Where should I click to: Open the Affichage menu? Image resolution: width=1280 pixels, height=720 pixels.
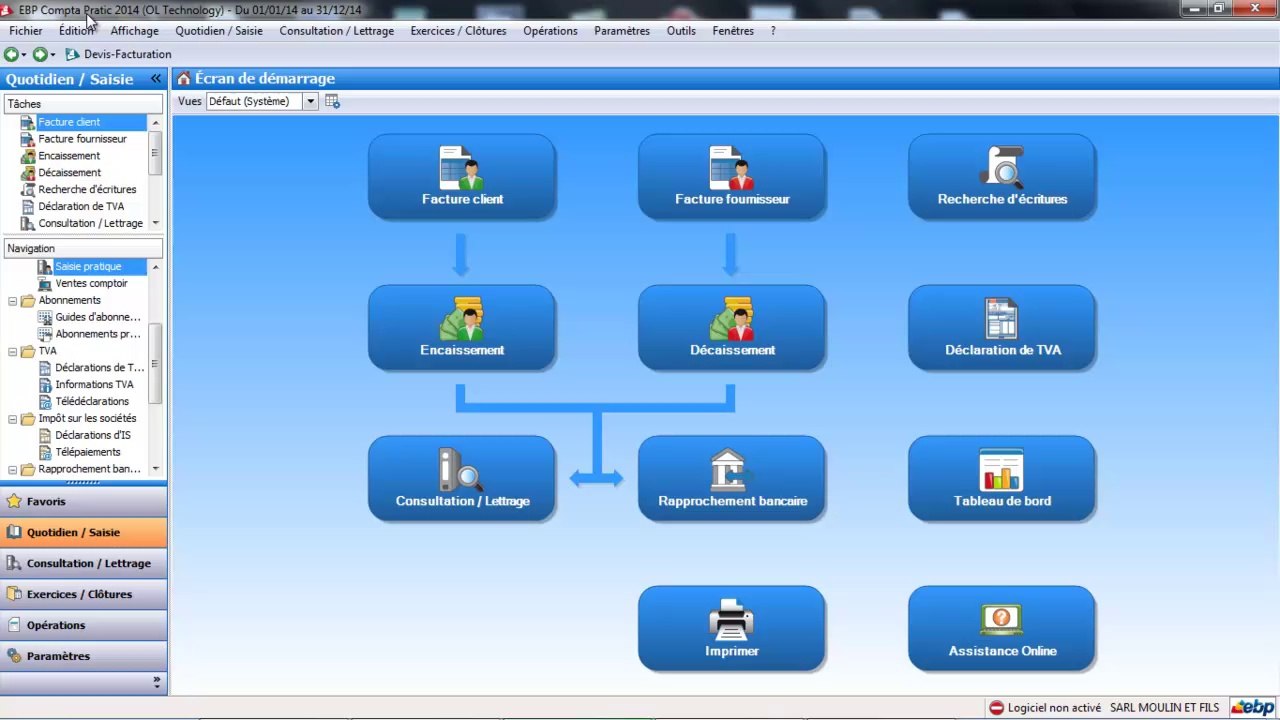pyautogui.click(x=134, y=31)
